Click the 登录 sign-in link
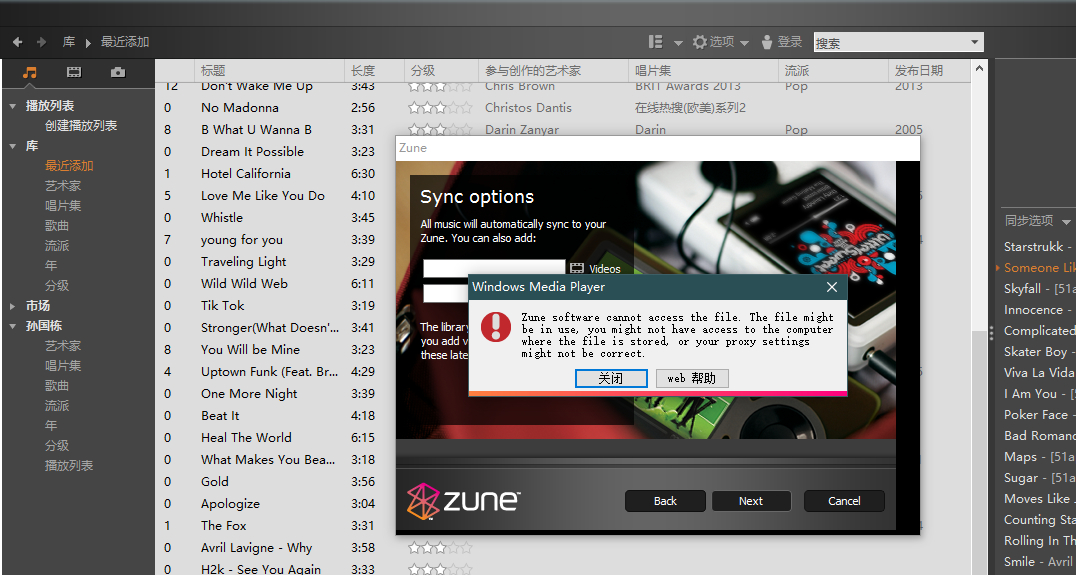Image resolution: width=1076 pixels, height=575 pixels. (x=790, y=42)
